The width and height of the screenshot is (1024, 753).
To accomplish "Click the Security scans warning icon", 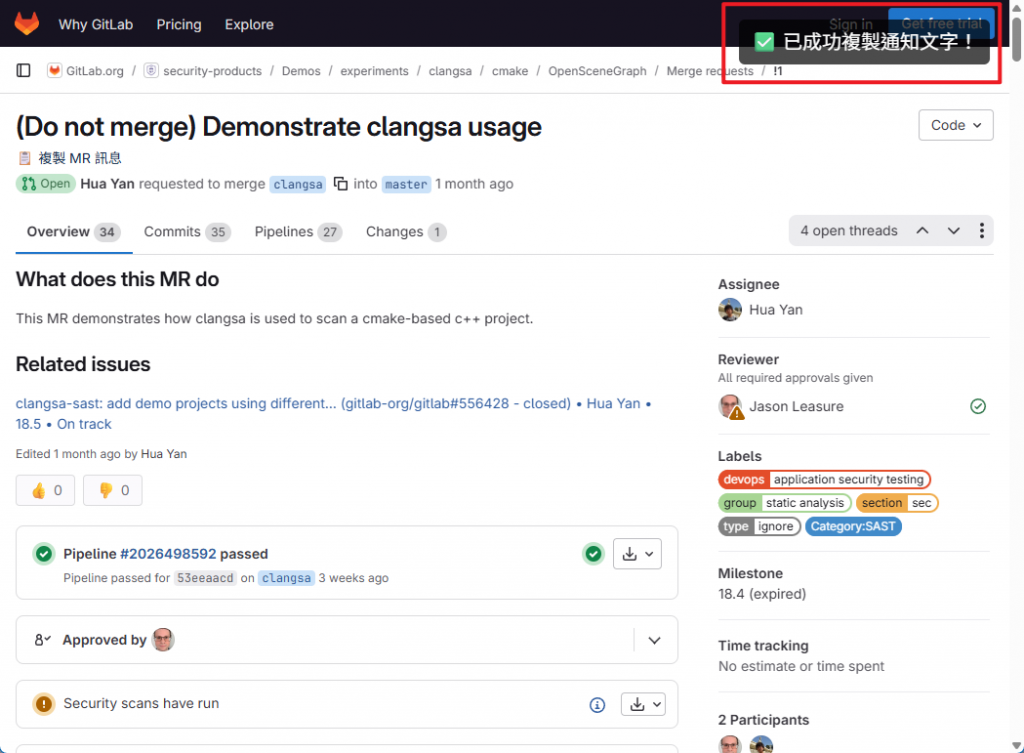I will click(44, 704).
